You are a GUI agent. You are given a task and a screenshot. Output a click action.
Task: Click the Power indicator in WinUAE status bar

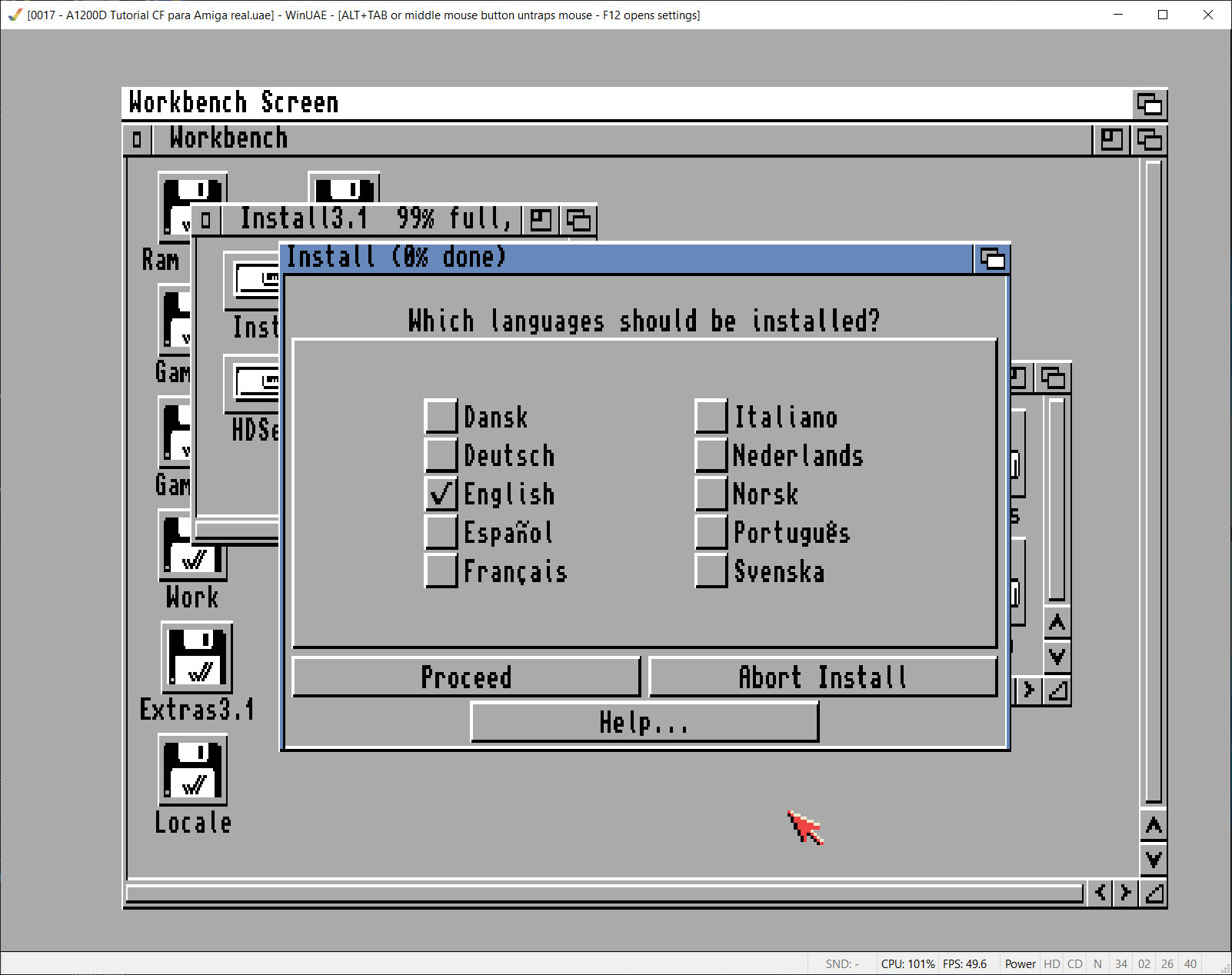[x=1020, y=964]
